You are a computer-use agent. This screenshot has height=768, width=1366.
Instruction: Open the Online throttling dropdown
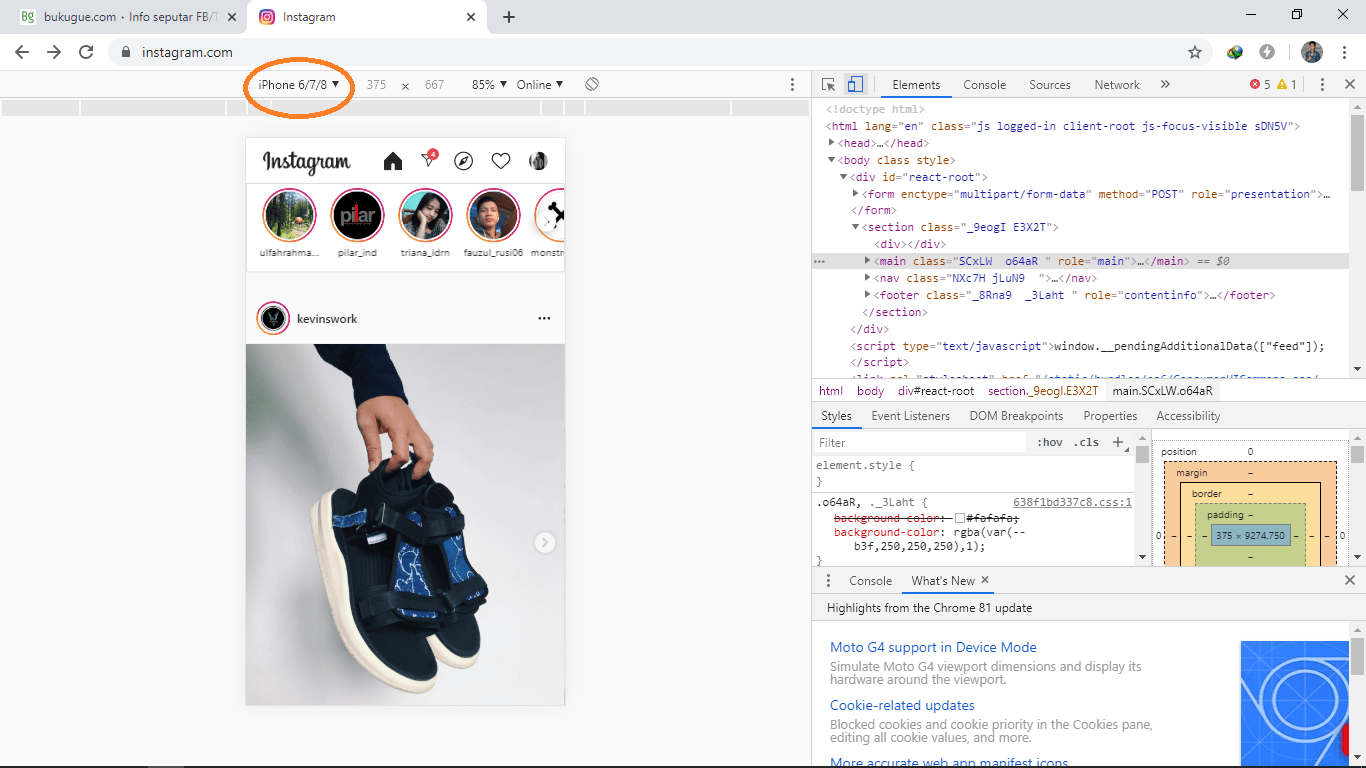pyautogui.click(x=540, y=85)
